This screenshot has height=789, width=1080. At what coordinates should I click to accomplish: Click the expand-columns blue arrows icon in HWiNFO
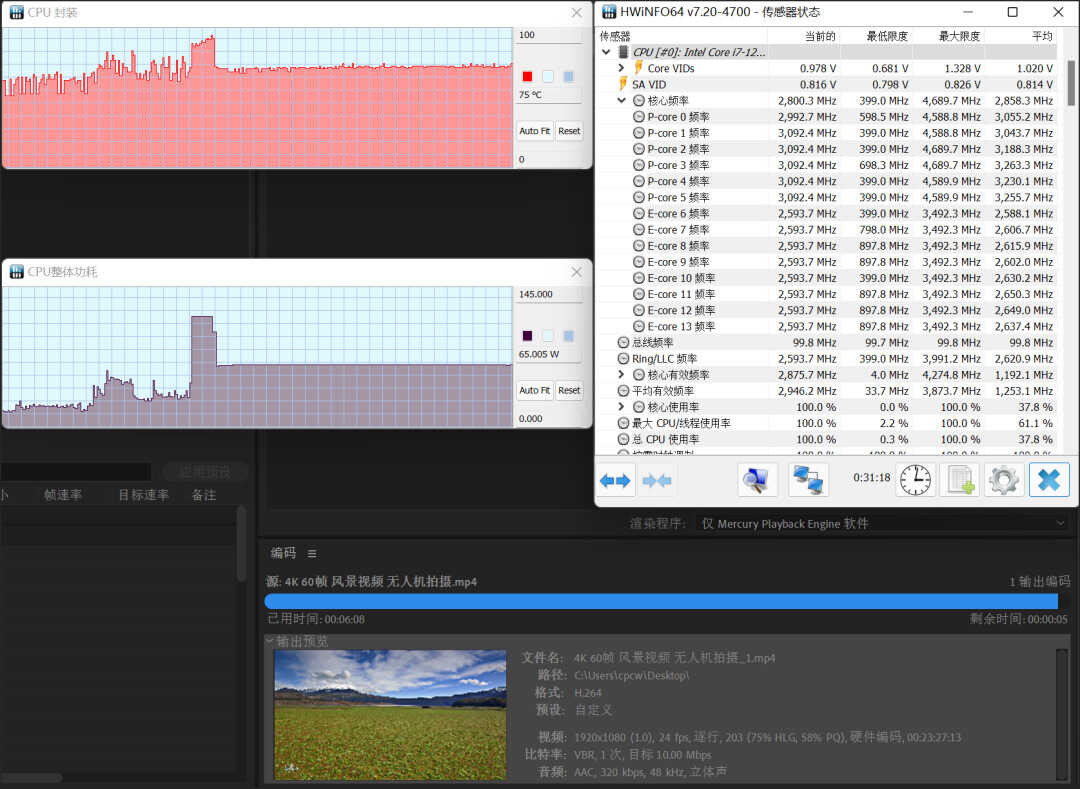click(x=615, y=481)
